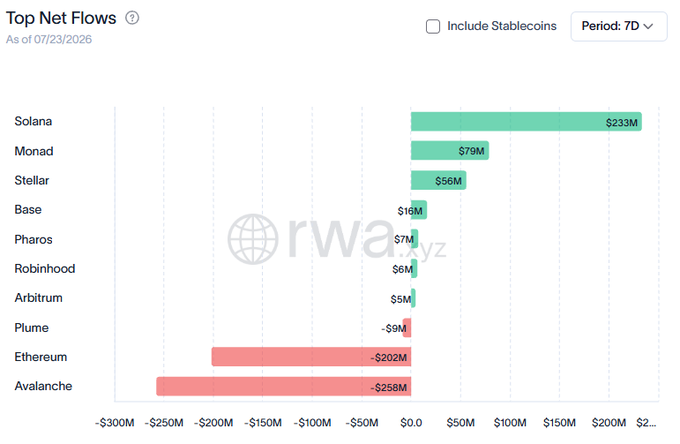Click the -$100M axis label

click(x=312, y=423)
